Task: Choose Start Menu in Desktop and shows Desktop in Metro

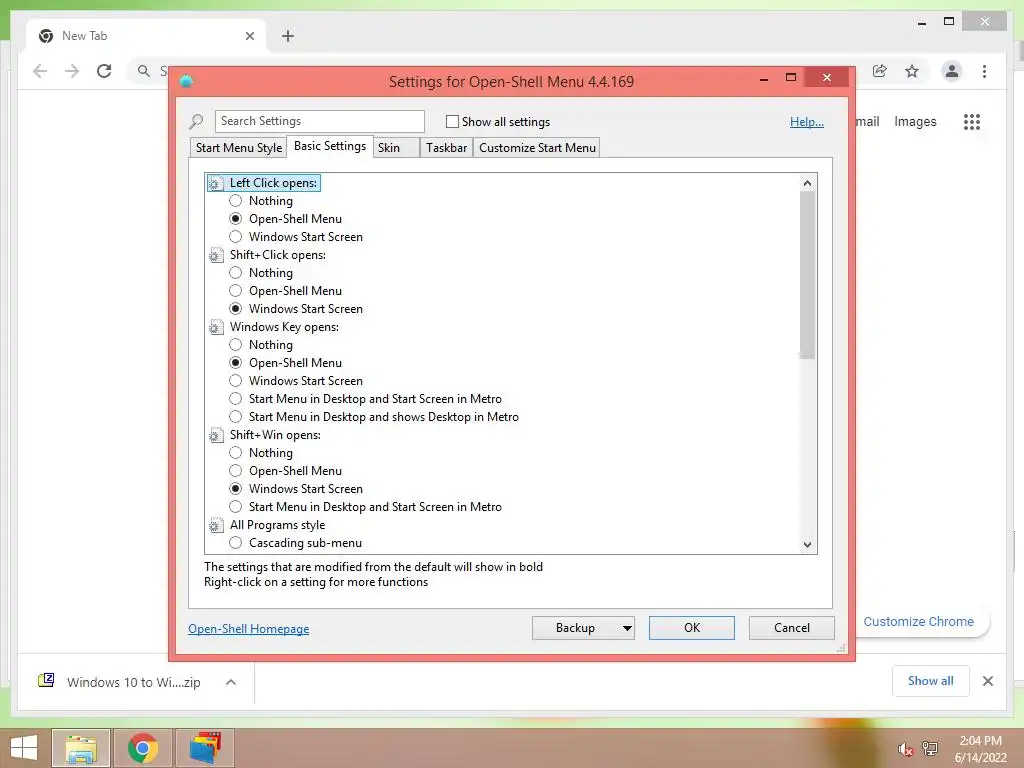Action: click(236, 417)
